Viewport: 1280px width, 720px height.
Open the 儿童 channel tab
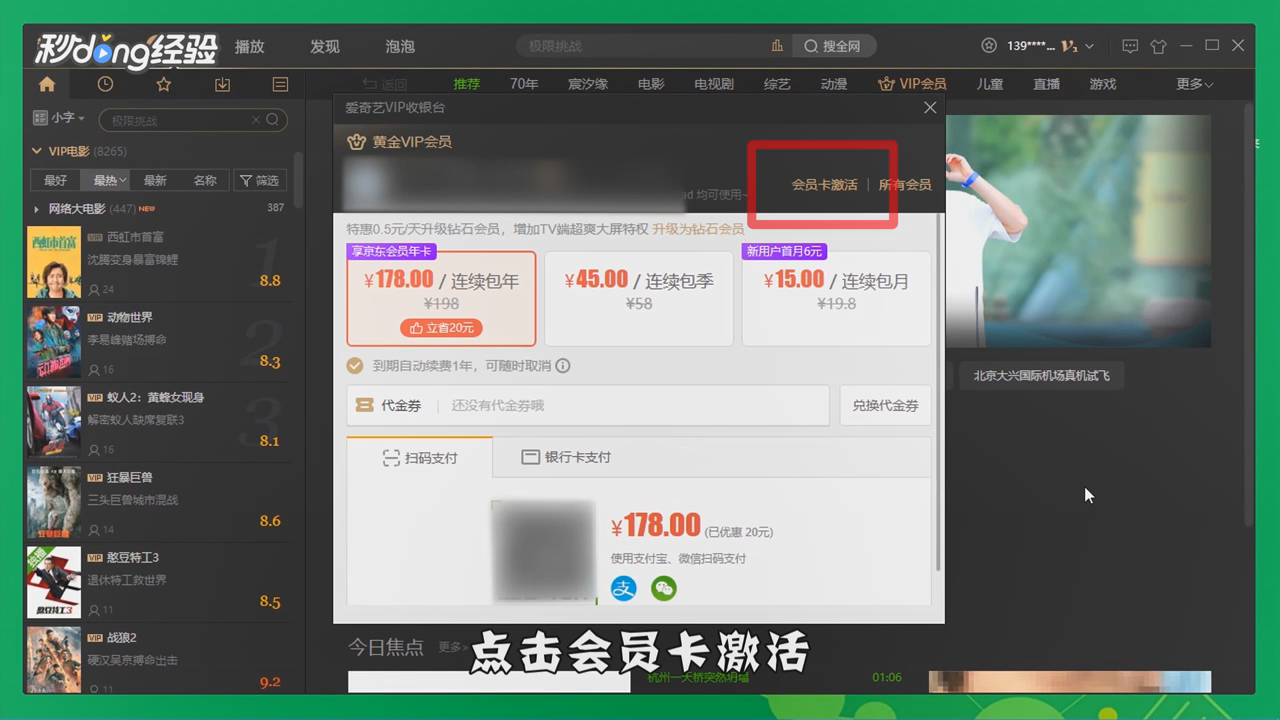coord(989,84)
